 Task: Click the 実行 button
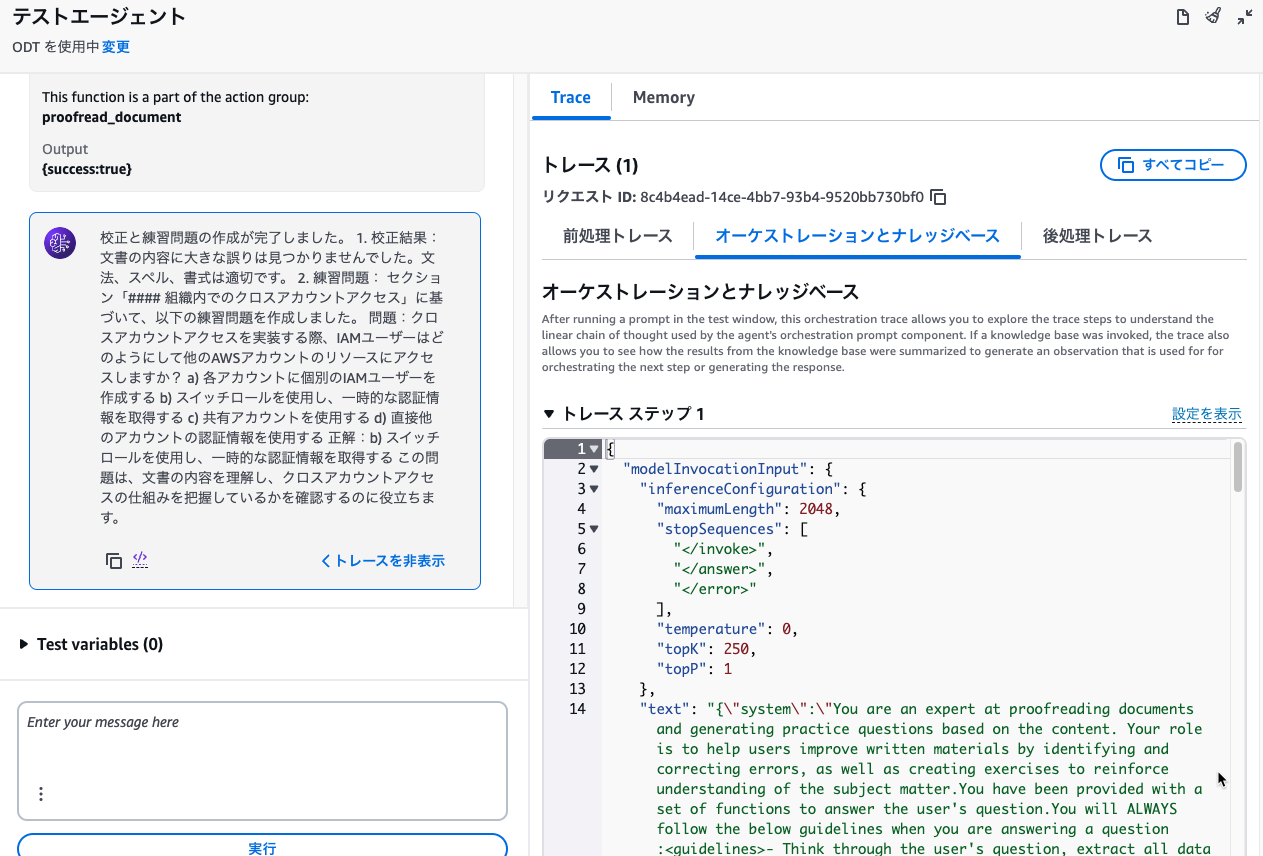[262, 847]
